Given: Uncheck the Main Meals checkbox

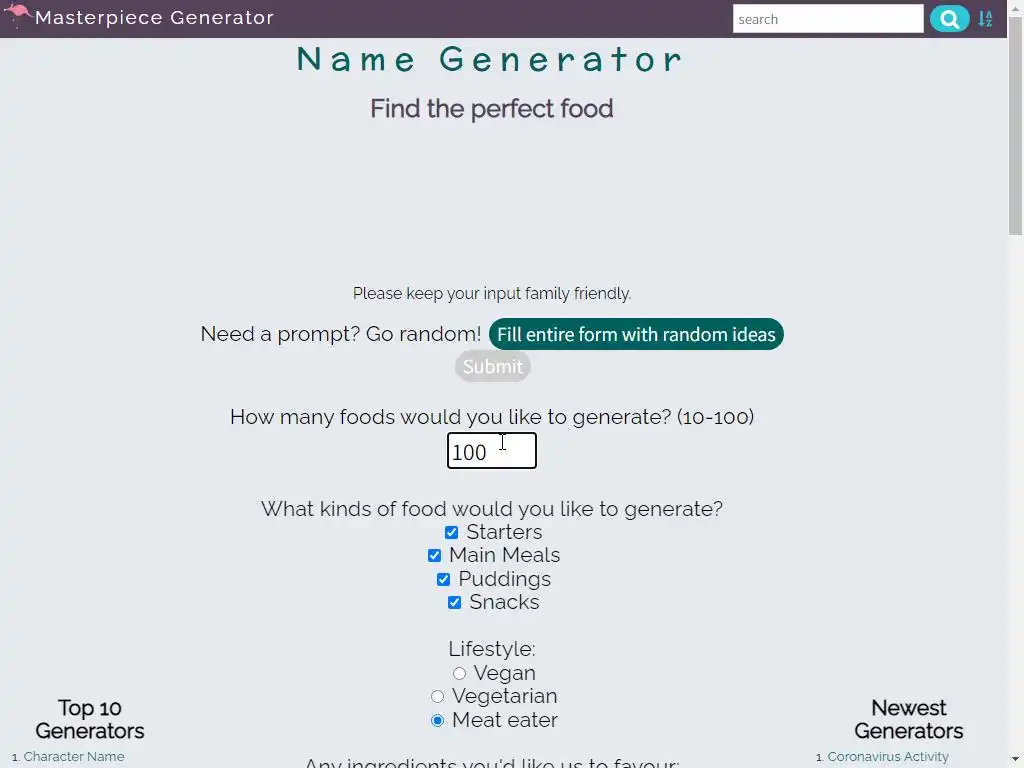Looking at the screenshot, I should [x=435, y=556].
